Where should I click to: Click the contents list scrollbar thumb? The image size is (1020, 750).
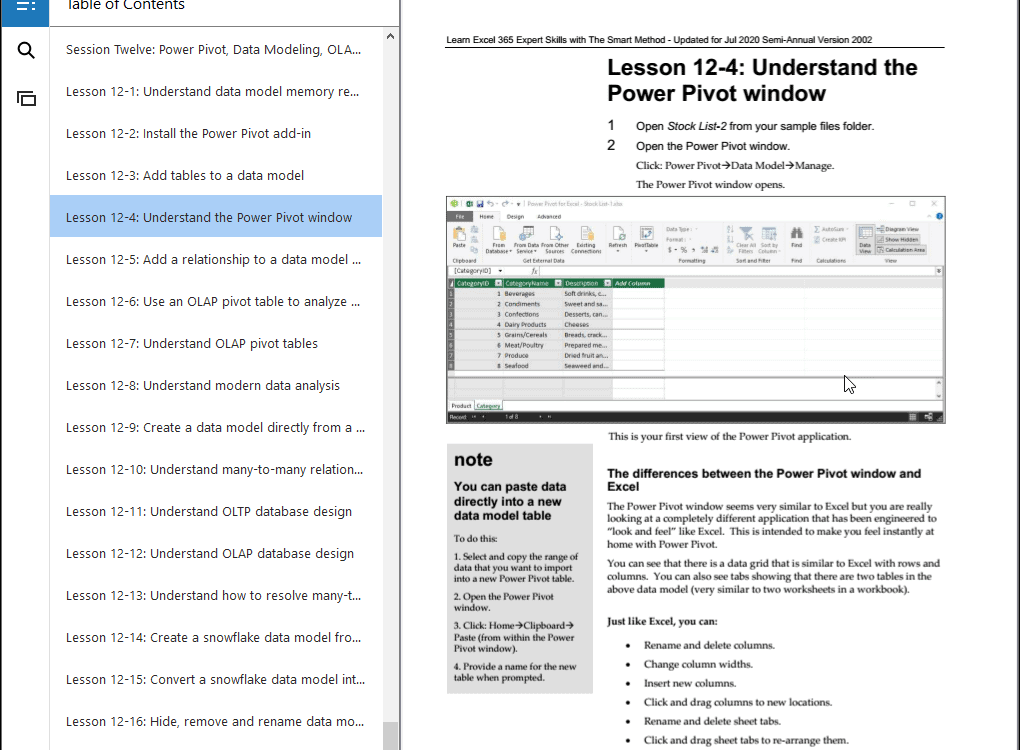(x=390, y=736)
